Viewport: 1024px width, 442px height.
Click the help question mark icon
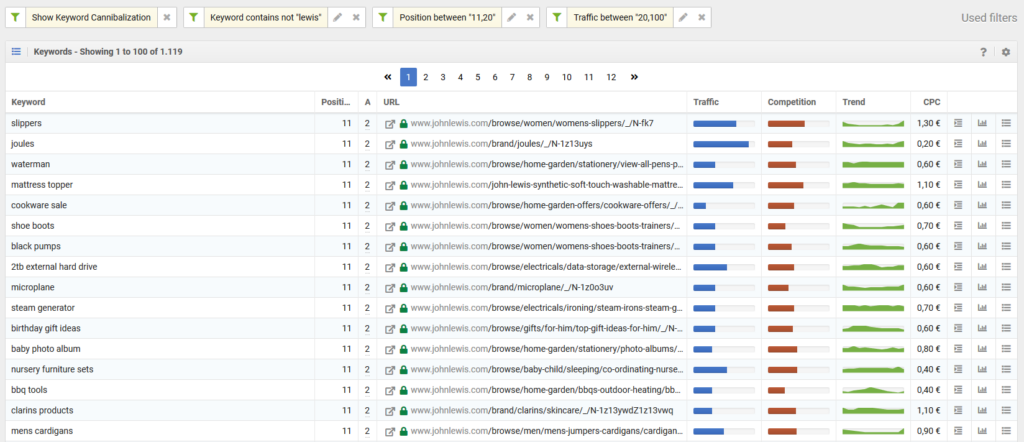coord(983,52)
